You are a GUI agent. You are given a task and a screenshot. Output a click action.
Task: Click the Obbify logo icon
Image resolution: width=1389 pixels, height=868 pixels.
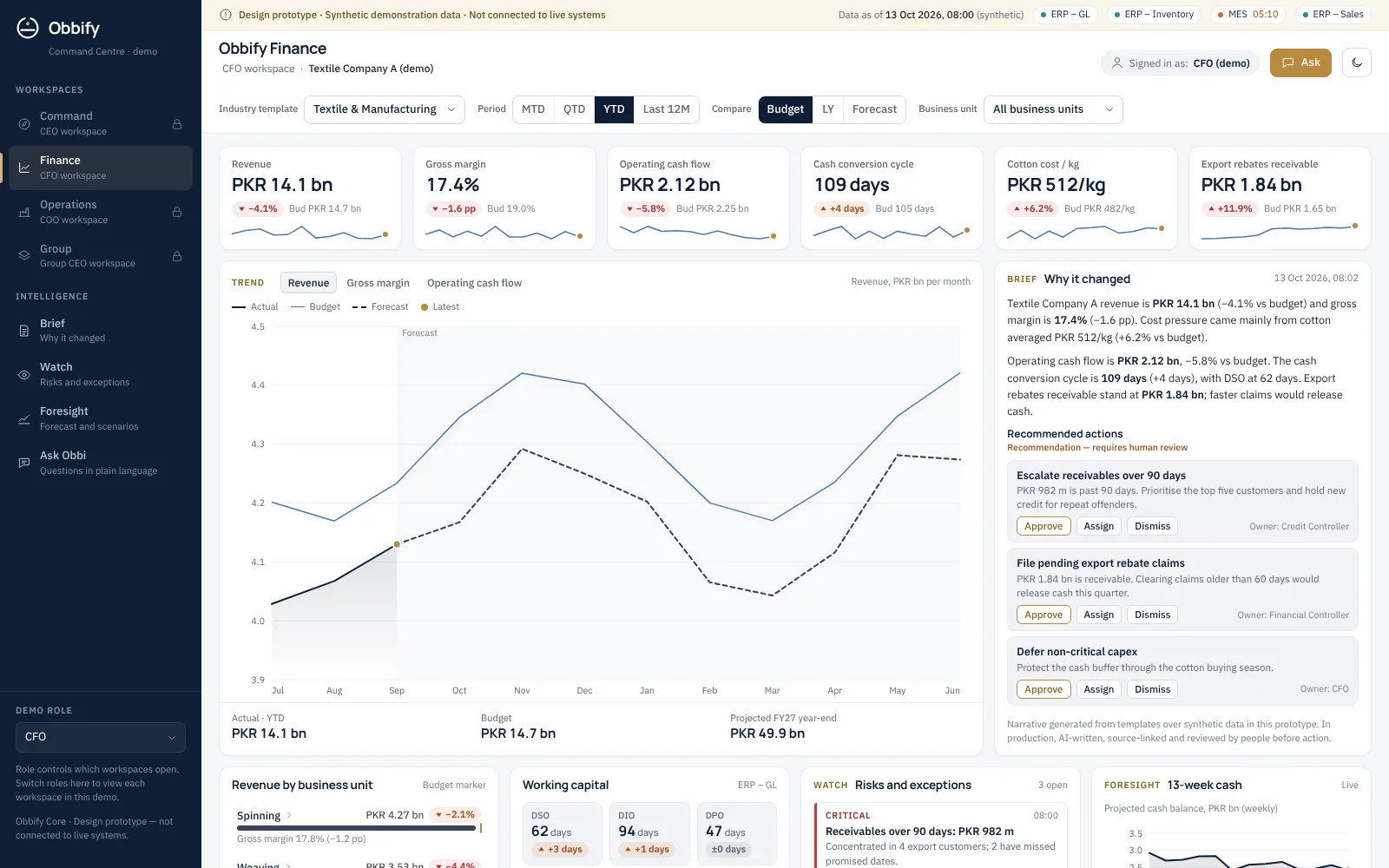tap(28, 28)
